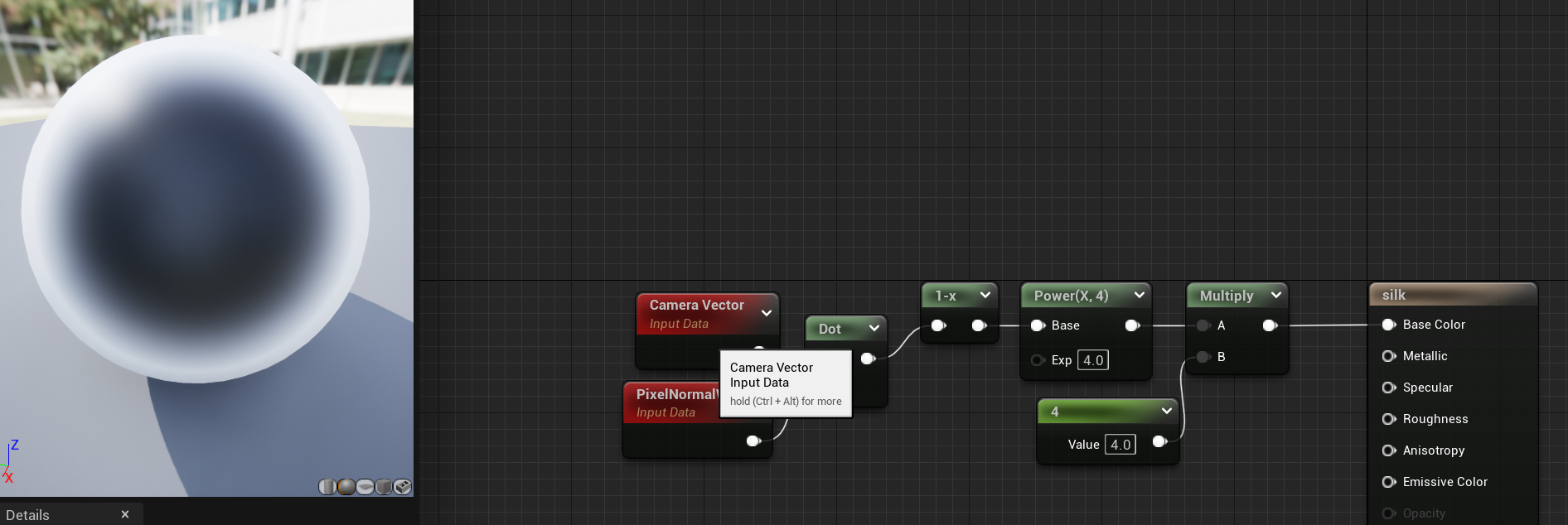Click the Power node Exp input pin

(1038, 360)
